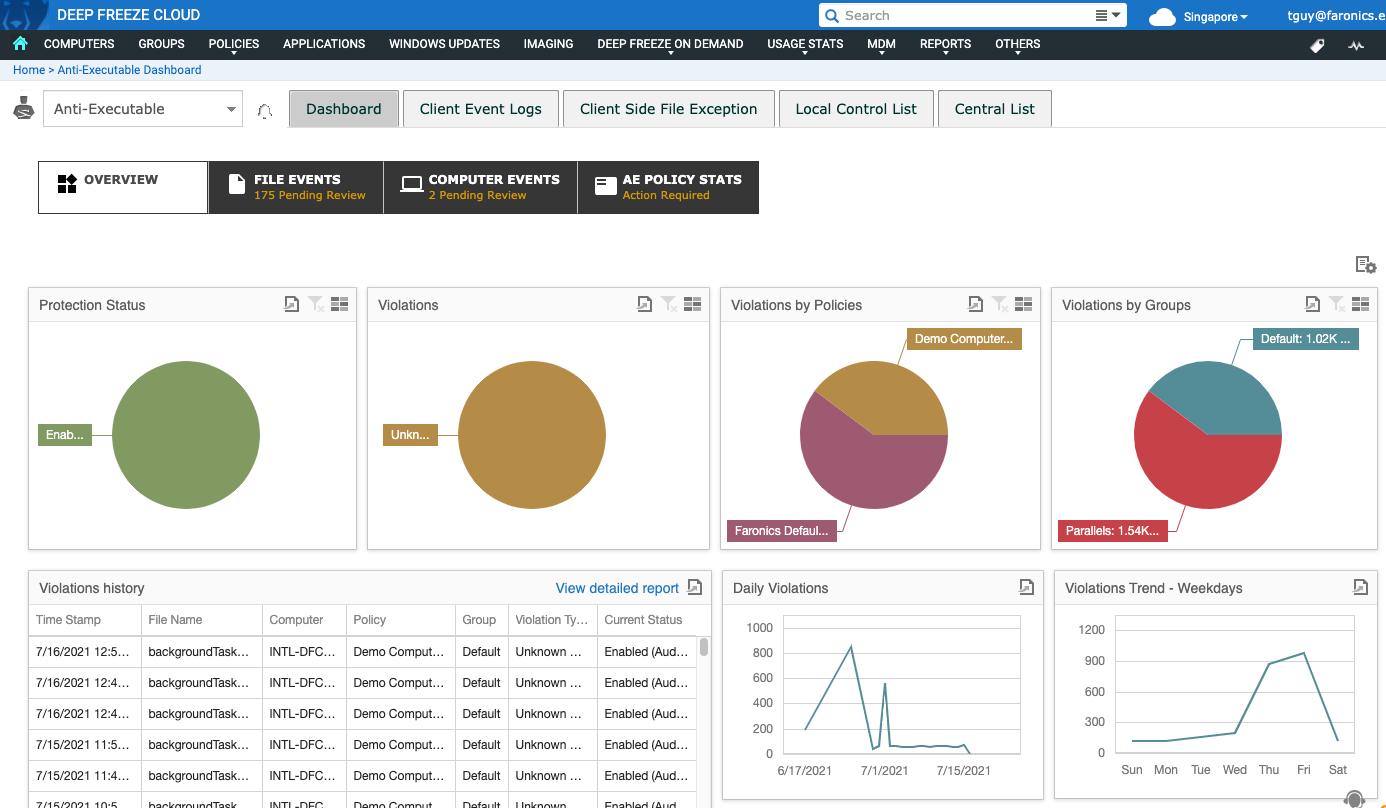Screen dimensions: 1386x808
Task: Switch Violations widget to grid view
Action: point(692,304)
